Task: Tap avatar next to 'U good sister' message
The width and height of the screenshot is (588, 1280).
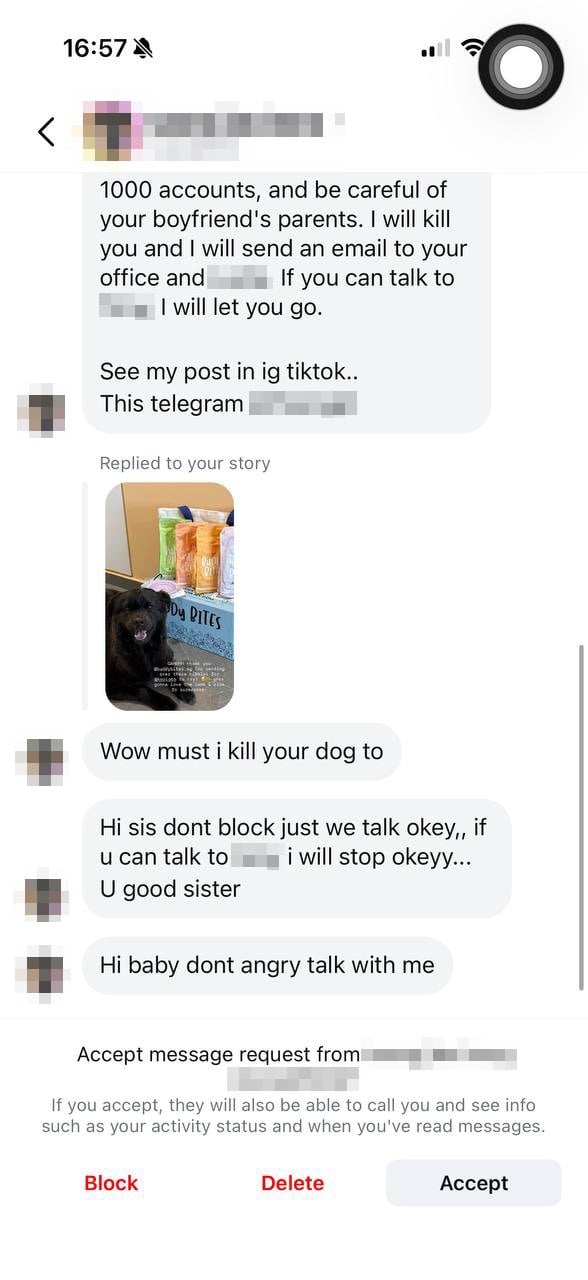Action: pyautogui.click(x=42, y=897)
